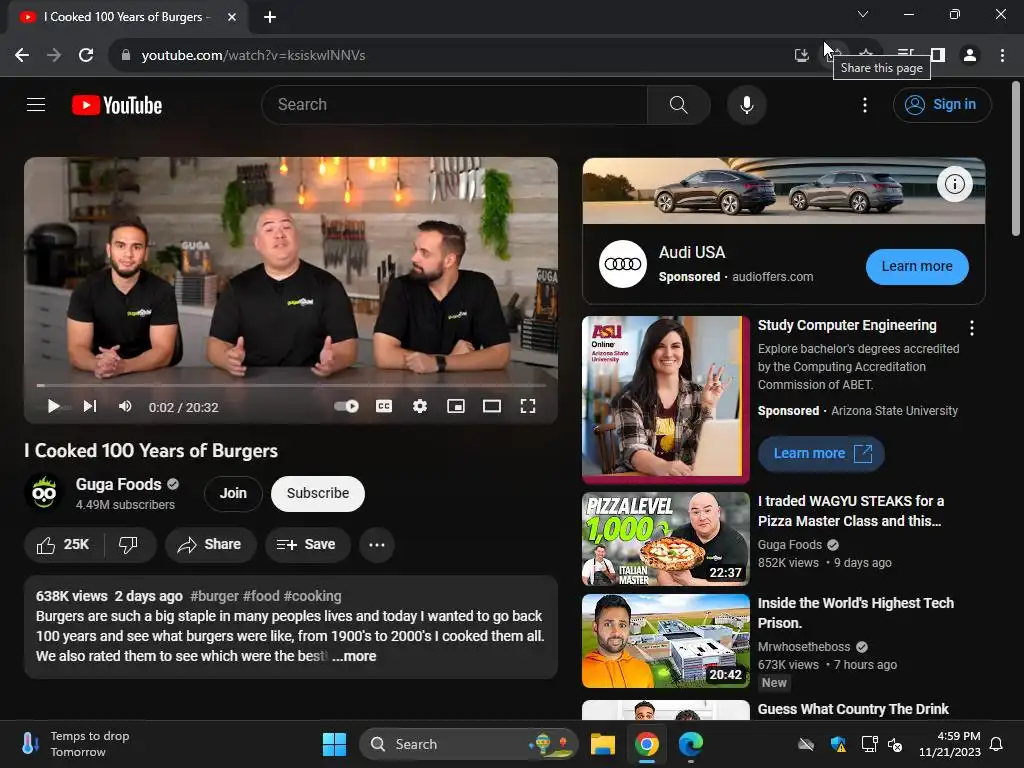Open more actions ellipsis under video
Image resolution: width=1024 pixels, height=768 pixels.
[x=377, y=545]
